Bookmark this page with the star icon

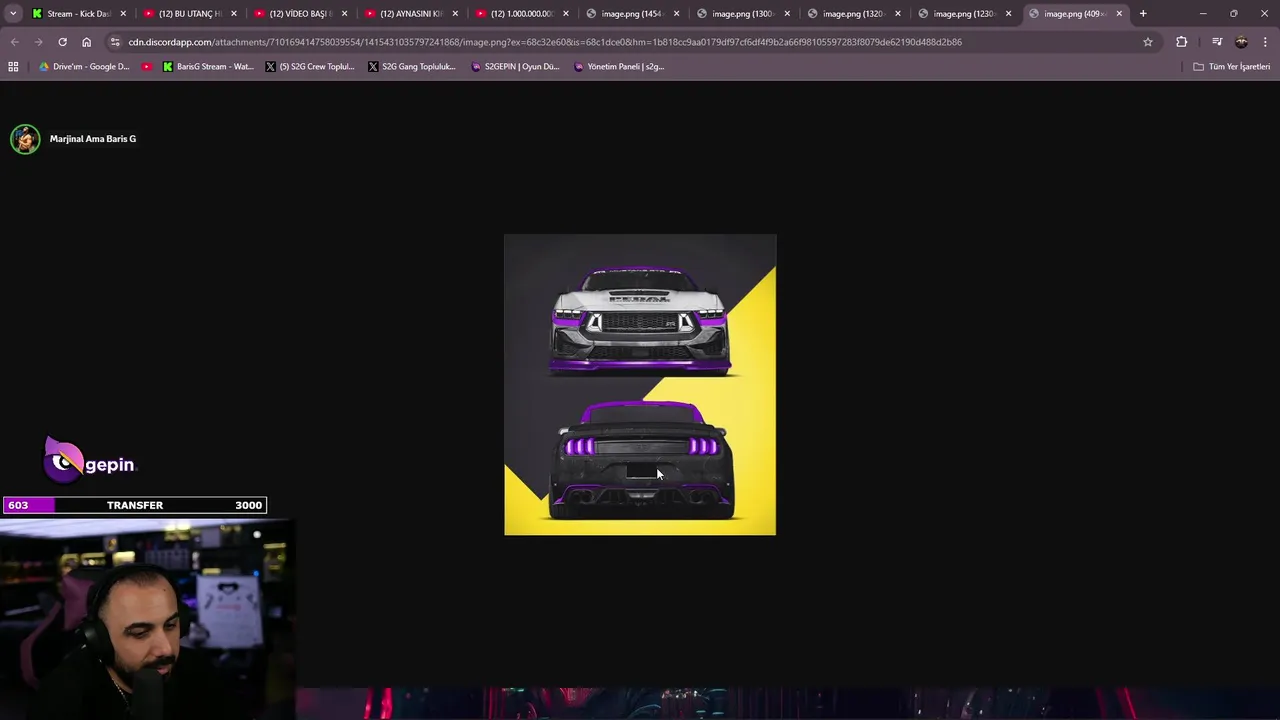[x=1148, y=42]
